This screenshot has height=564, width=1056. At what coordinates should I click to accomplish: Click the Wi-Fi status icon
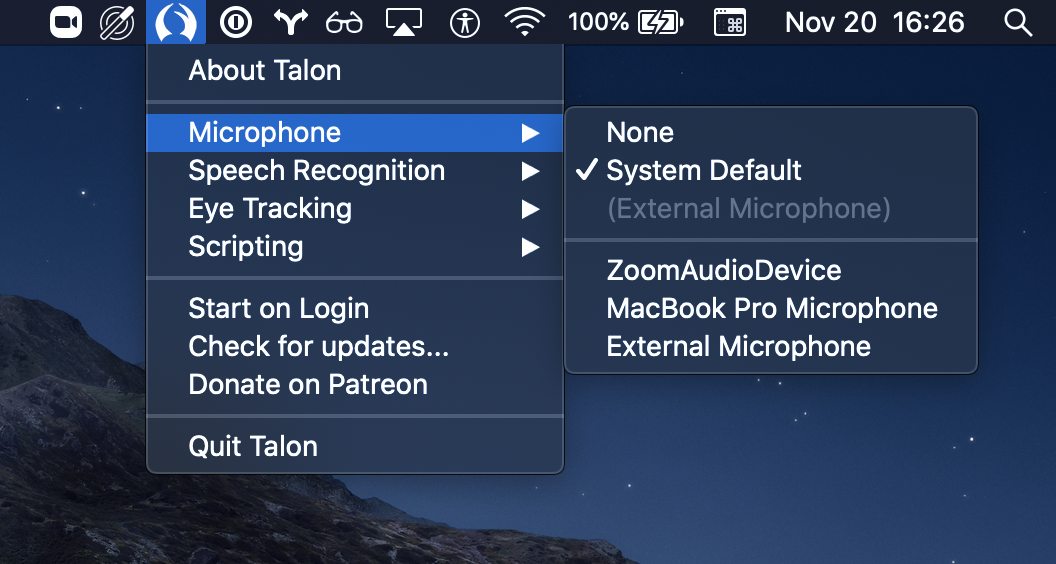(525, 22)
